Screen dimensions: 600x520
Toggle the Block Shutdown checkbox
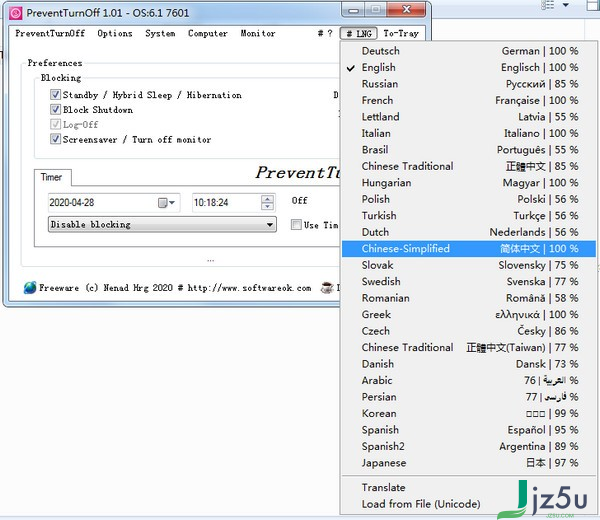coord(55,109)
